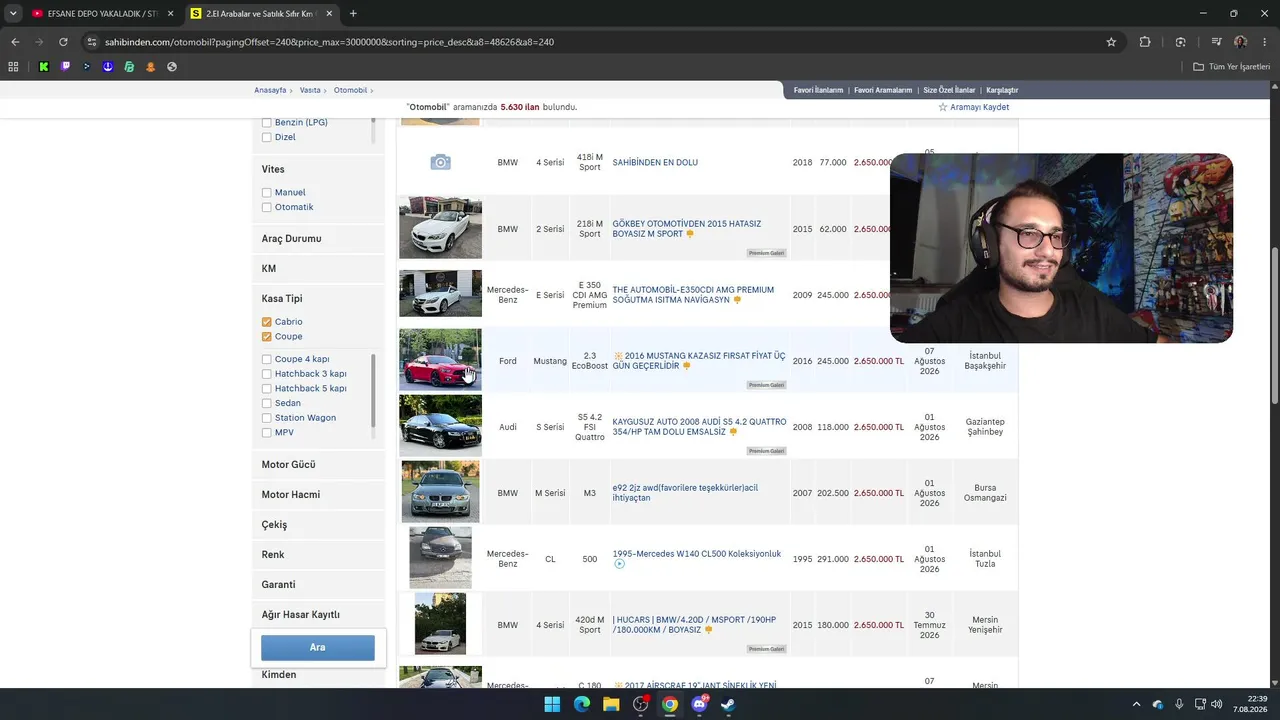1280x720 pixels.
Task: Save search with Aramayı Kaydet
Action: [x=973, y=107]
